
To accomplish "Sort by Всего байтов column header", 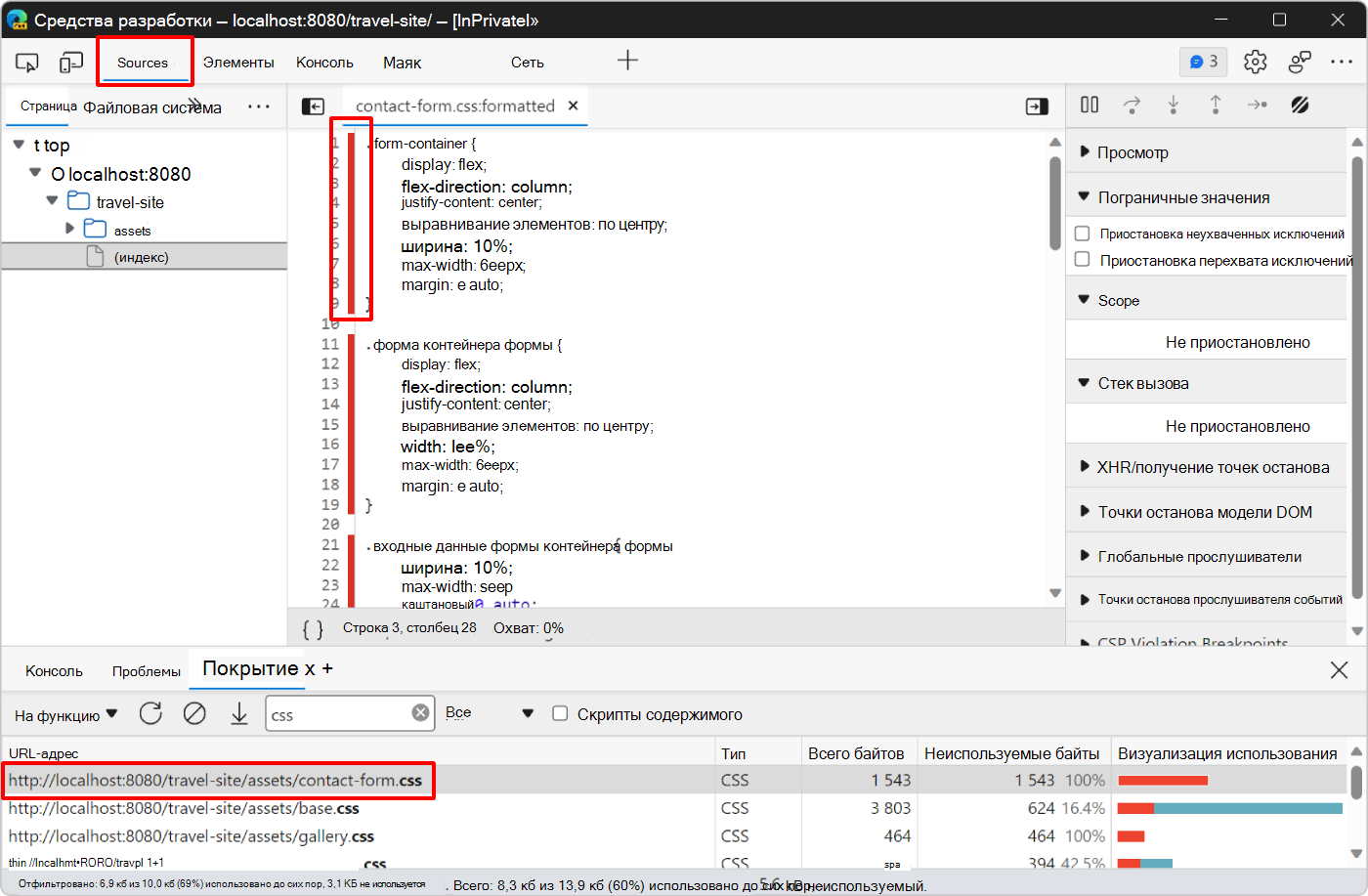I will tap(856, 753).
